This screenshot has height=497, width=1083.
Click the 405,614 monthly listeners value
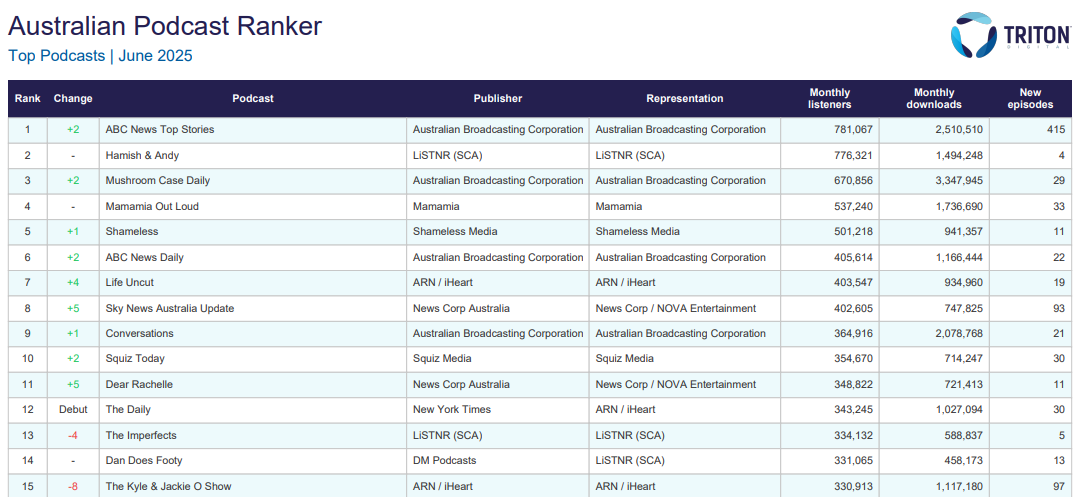coord(854,257)
